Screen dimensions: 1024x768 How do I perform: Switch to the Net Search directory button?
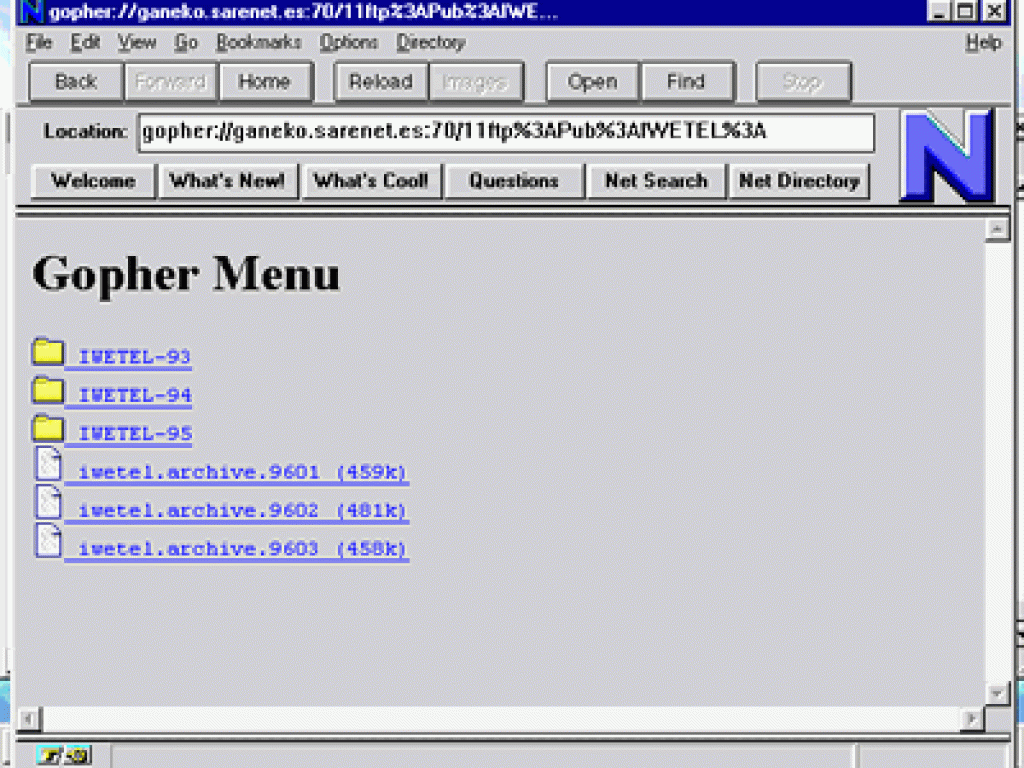[656, 181]
